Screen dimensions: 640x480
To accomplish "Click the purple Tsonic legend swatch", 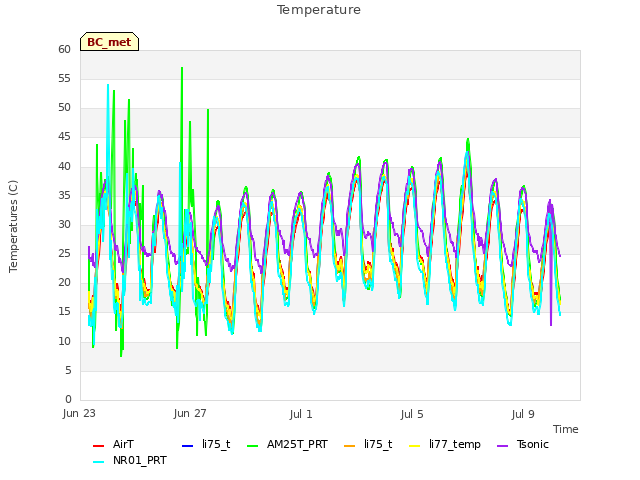I will coord(502,446).
